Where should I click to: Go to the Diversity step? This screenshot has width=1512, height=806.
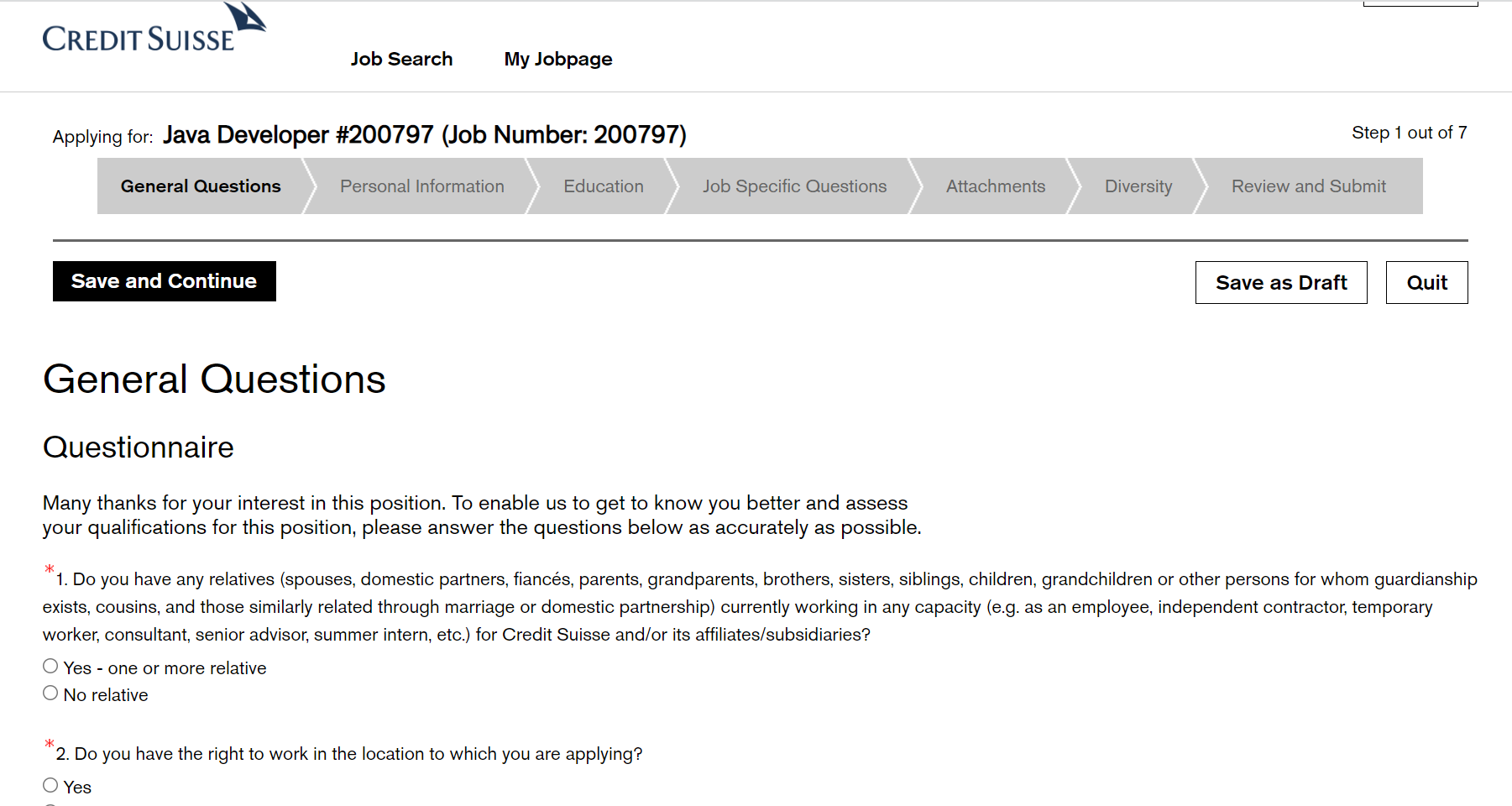pos(1138,186)
